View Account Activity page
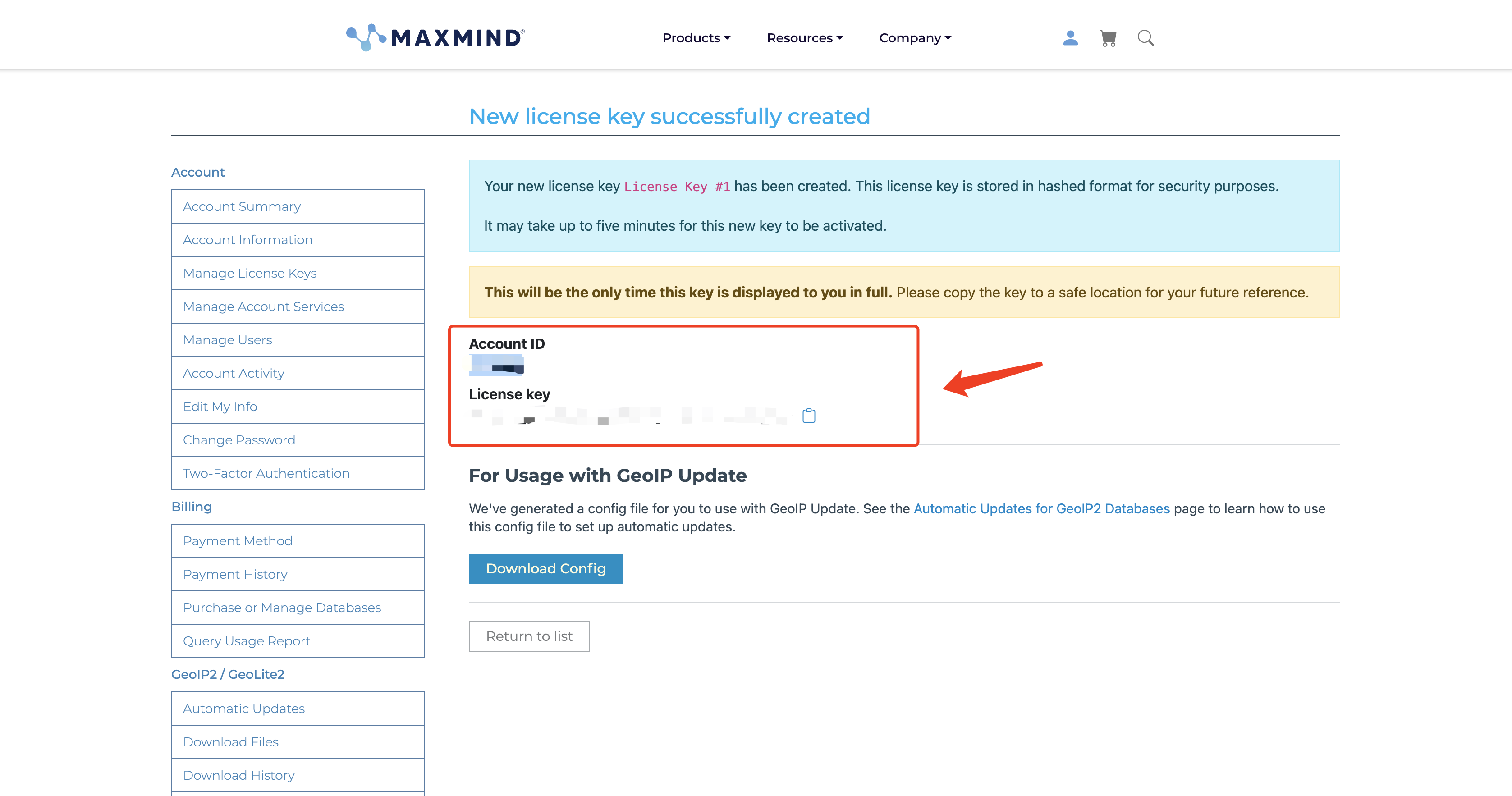The height and width of the screenshot is (796, 1512). [x=298, y=373]
